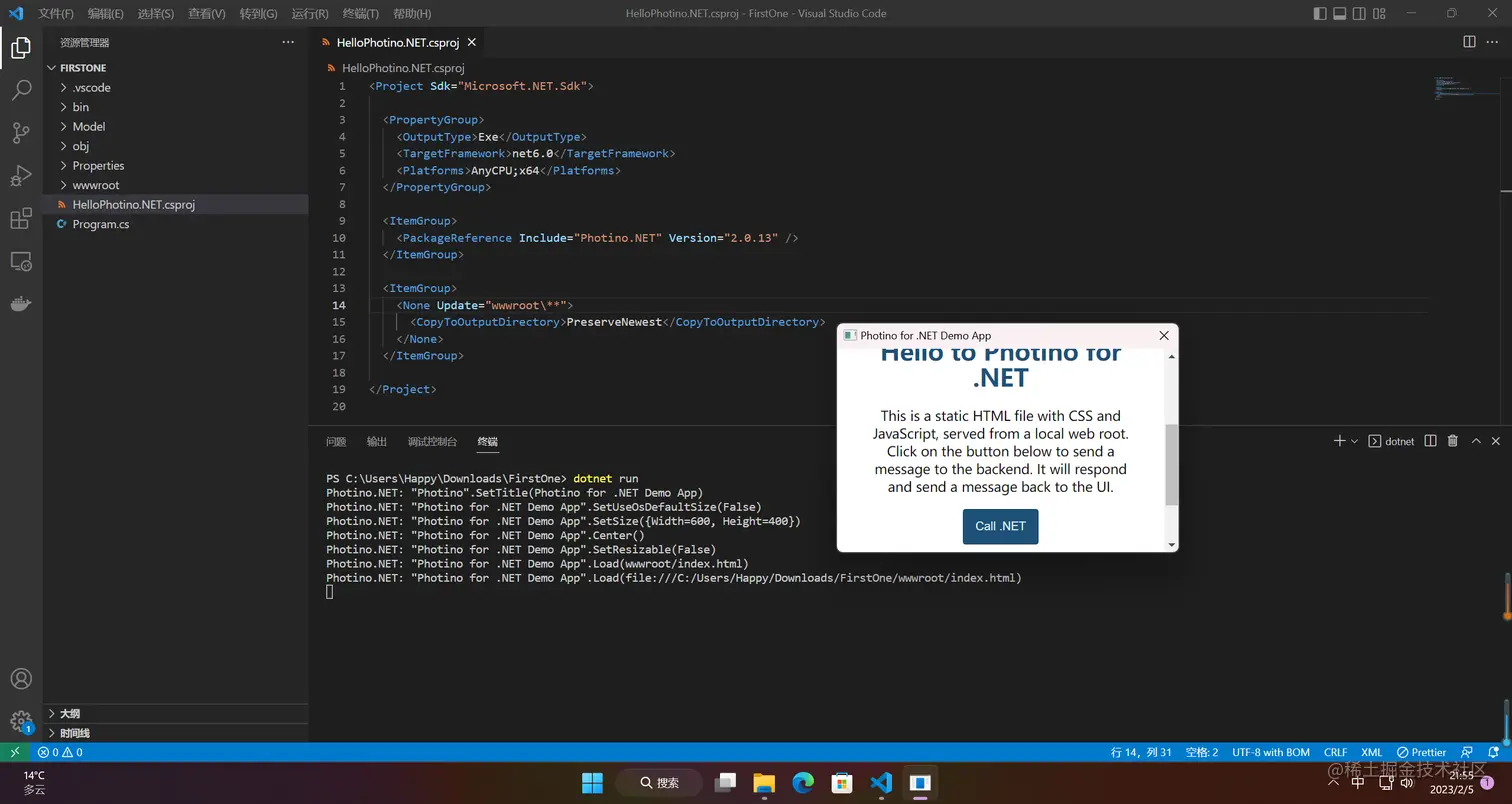1512x804 pixels.
Task: Open Program.cs in the explorer
Action: 175,224
